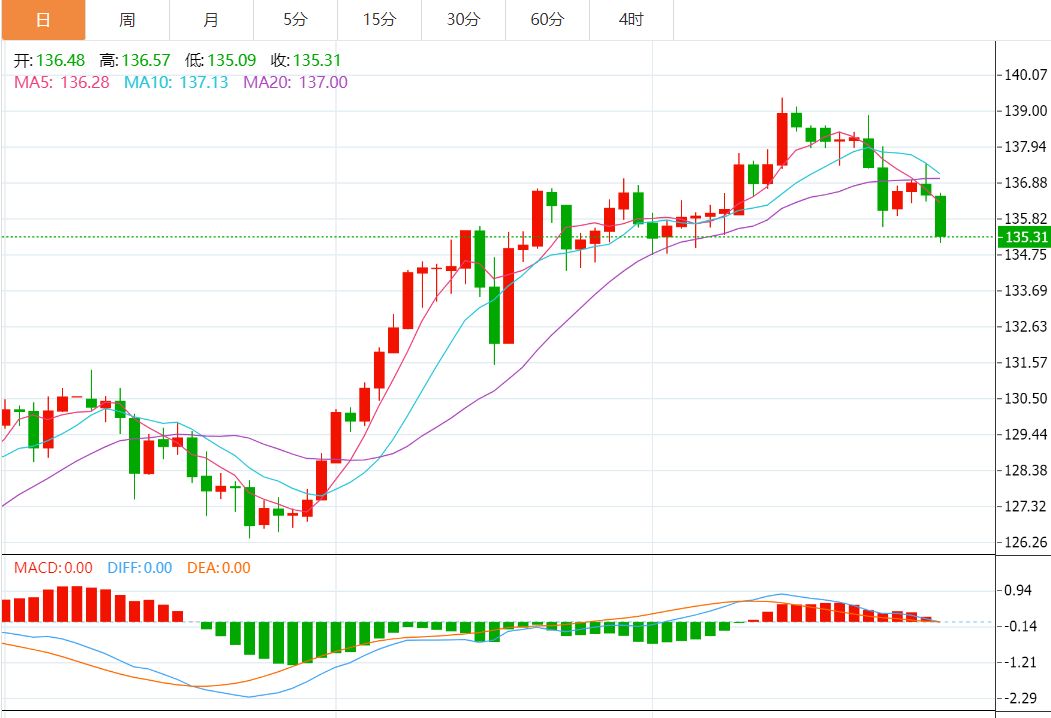Screen dimensions: 1051x718
Task: Click the -1.21 MACD axis label
Action: [1020, 662]
